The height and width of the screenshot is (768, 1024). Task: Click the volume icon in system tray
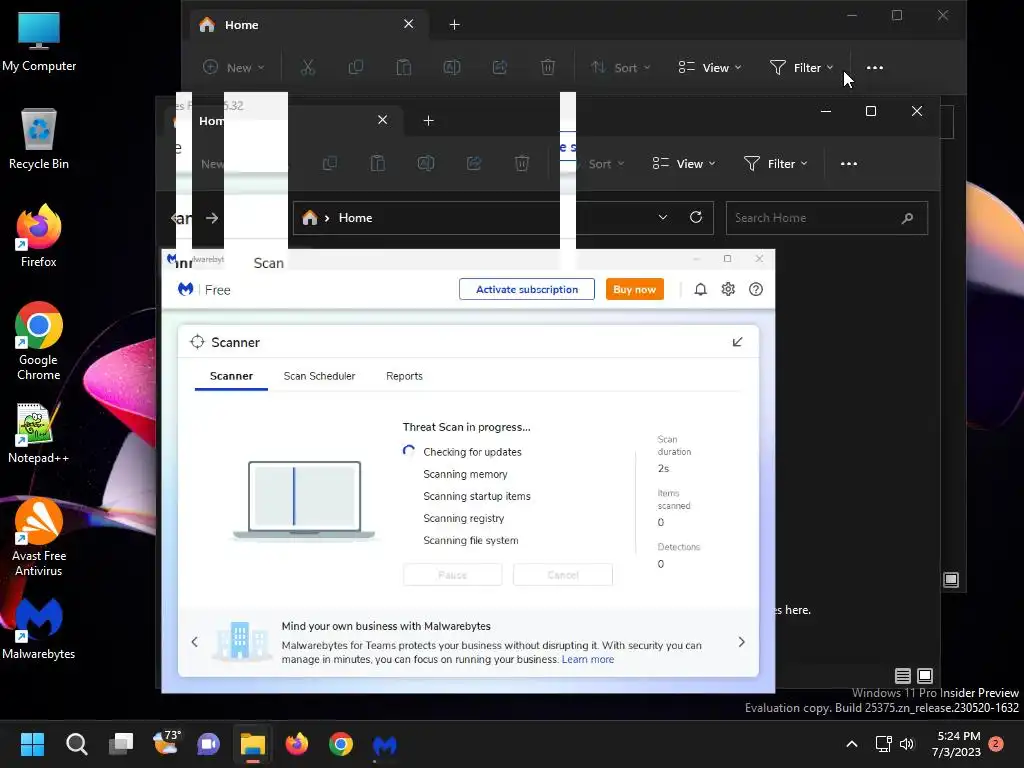[906, 744]
